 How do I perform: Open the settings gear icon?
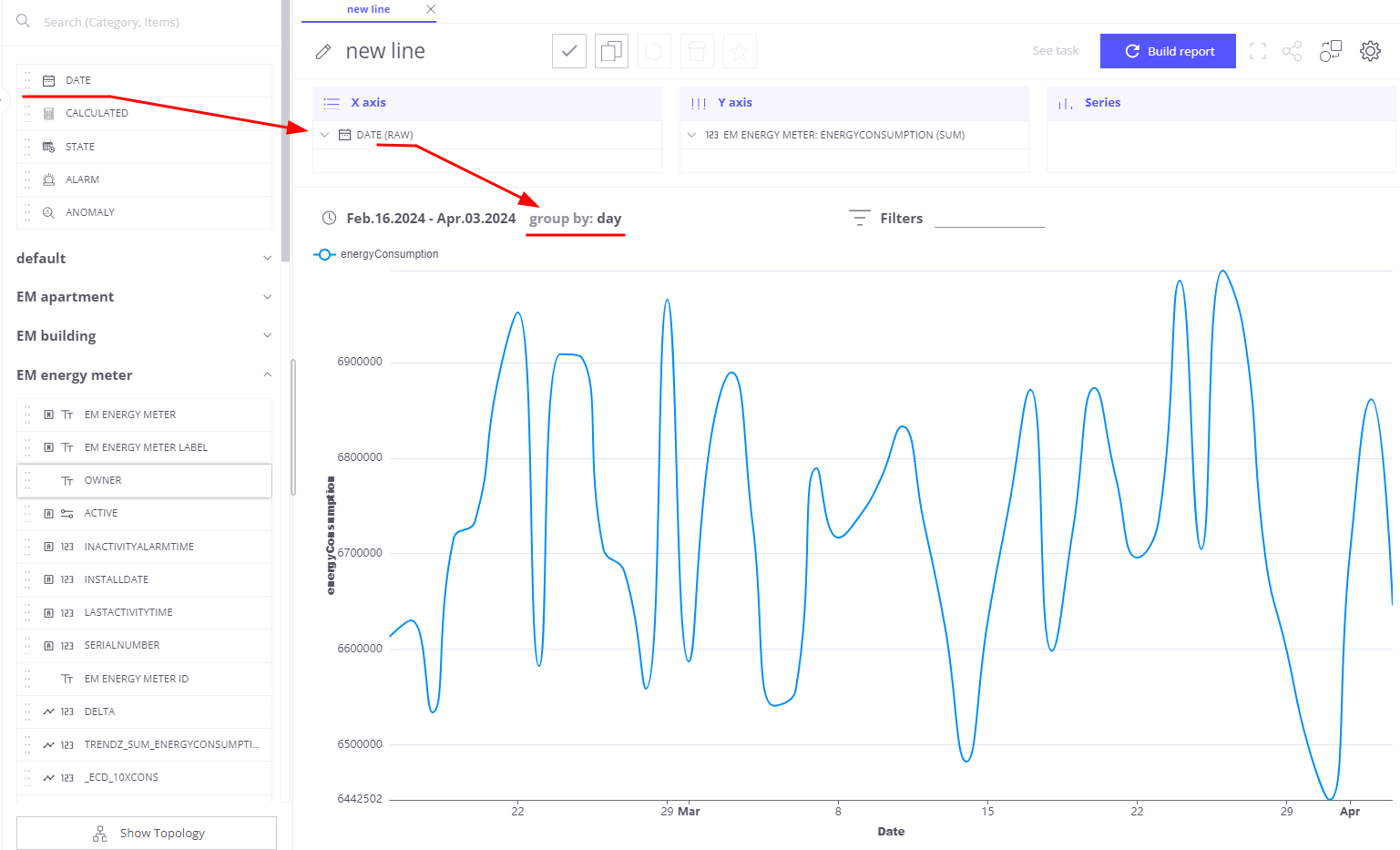[x=1370, y=51]
